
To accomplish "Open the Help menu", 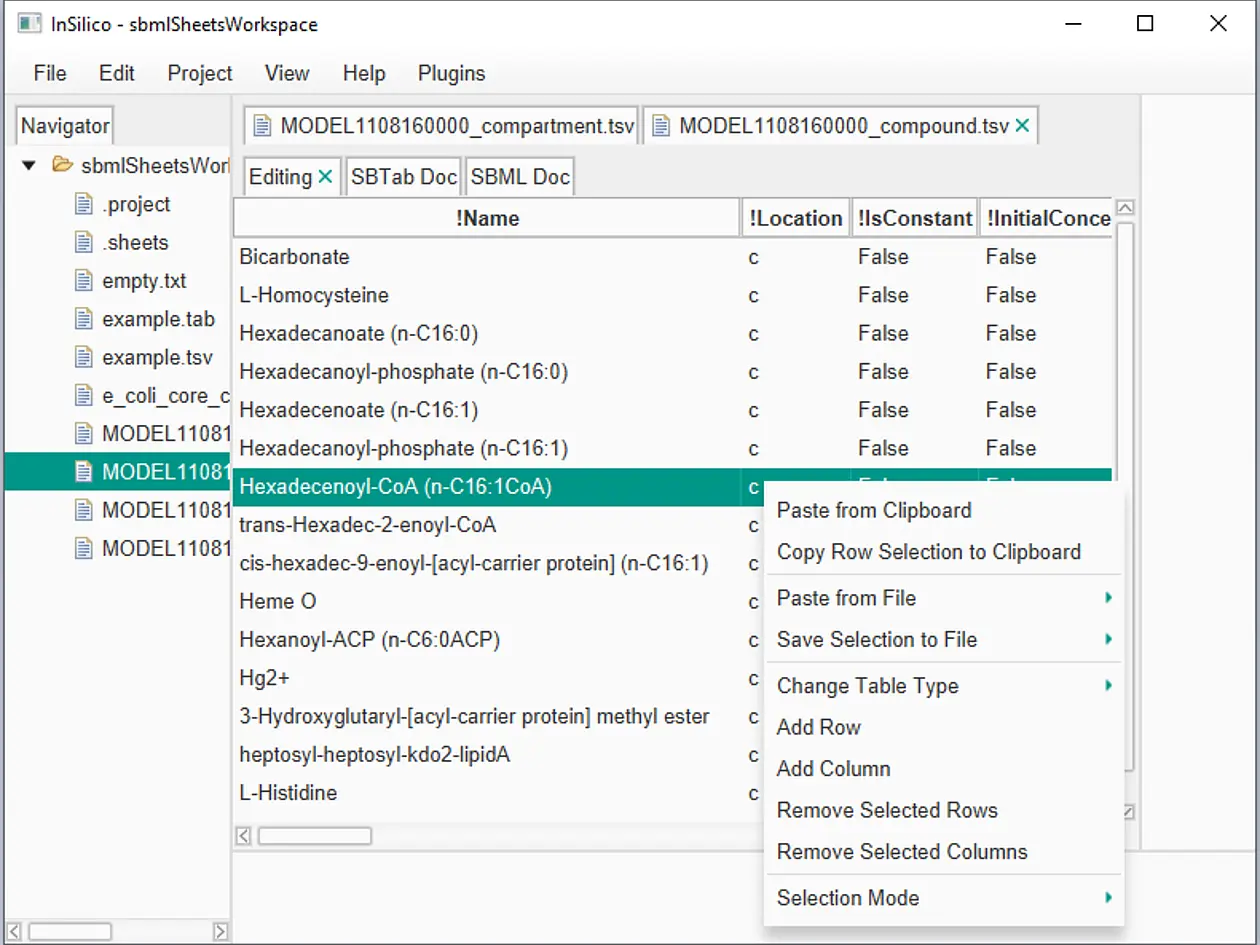I will click(364, 73).
